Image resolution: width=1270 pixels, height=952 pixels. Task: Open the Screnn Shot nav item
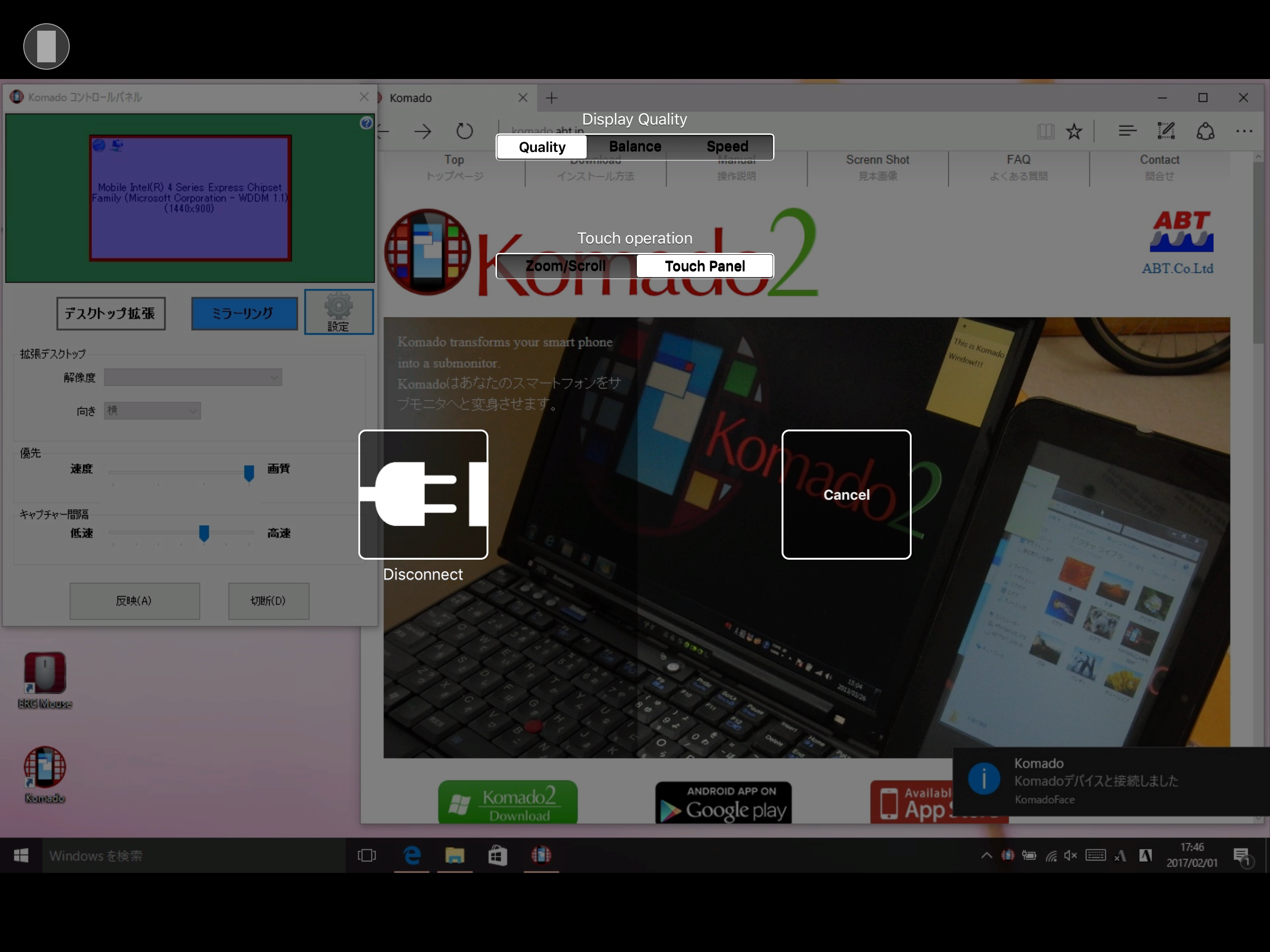[878, 168]
